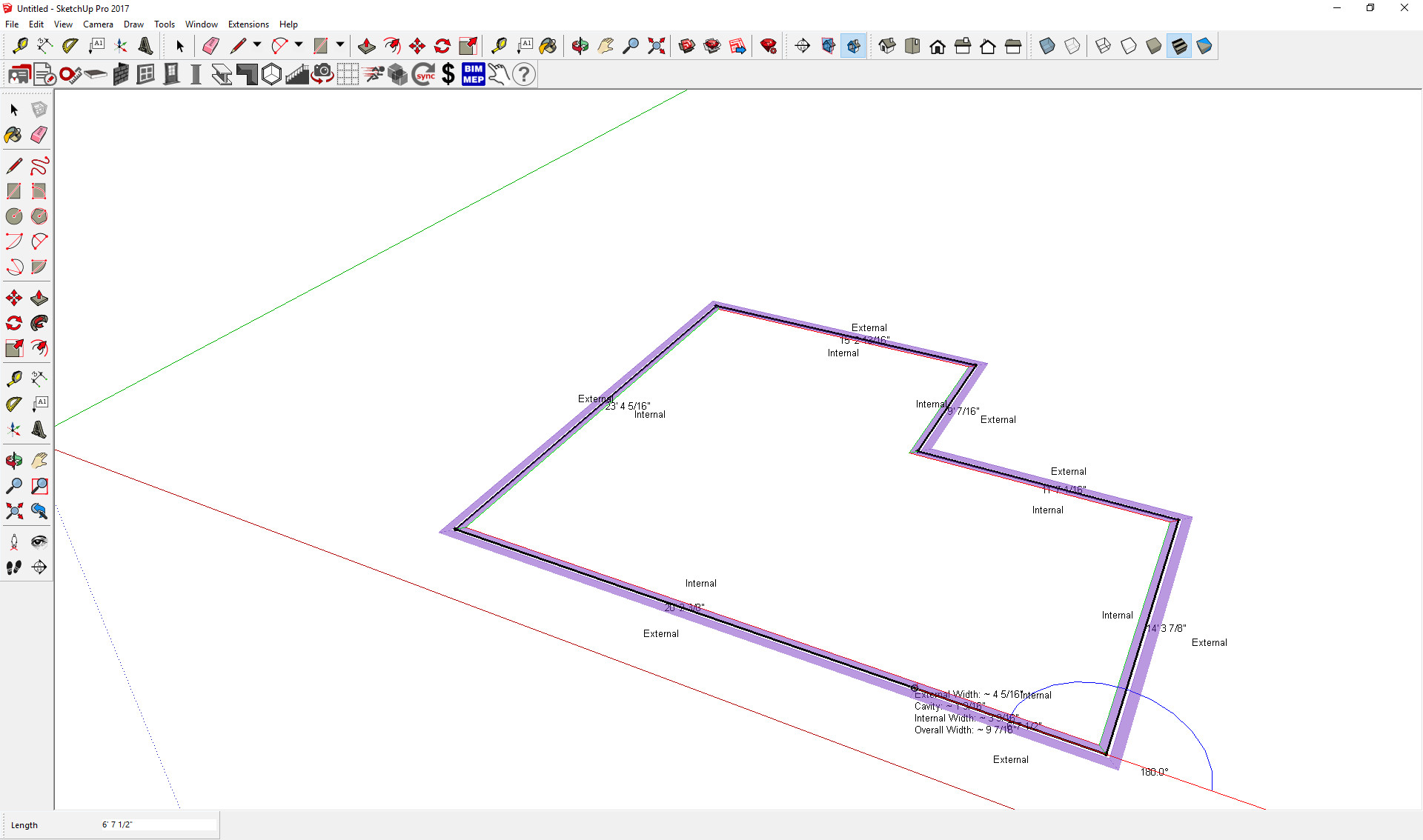Activate the Position Camera tool
Screen dimensions: 1423x840
(x=14, y=542)
